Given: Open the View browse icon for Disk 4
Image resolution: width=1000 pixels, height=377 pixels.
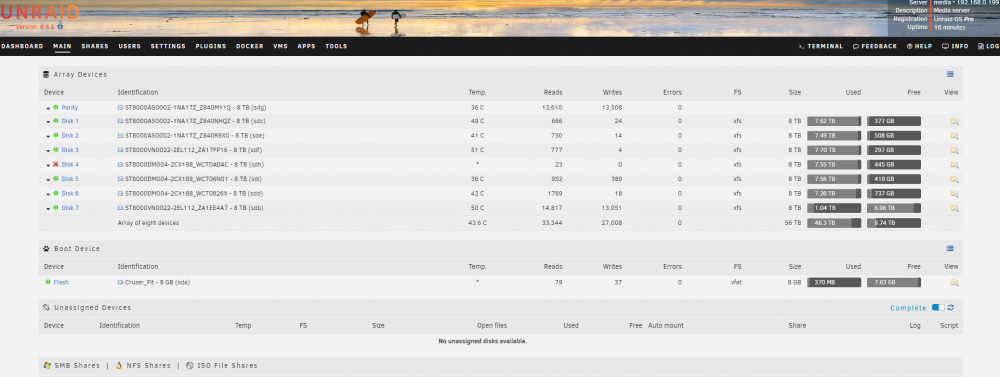Looking at the screenshot, I should pos(954,165).
